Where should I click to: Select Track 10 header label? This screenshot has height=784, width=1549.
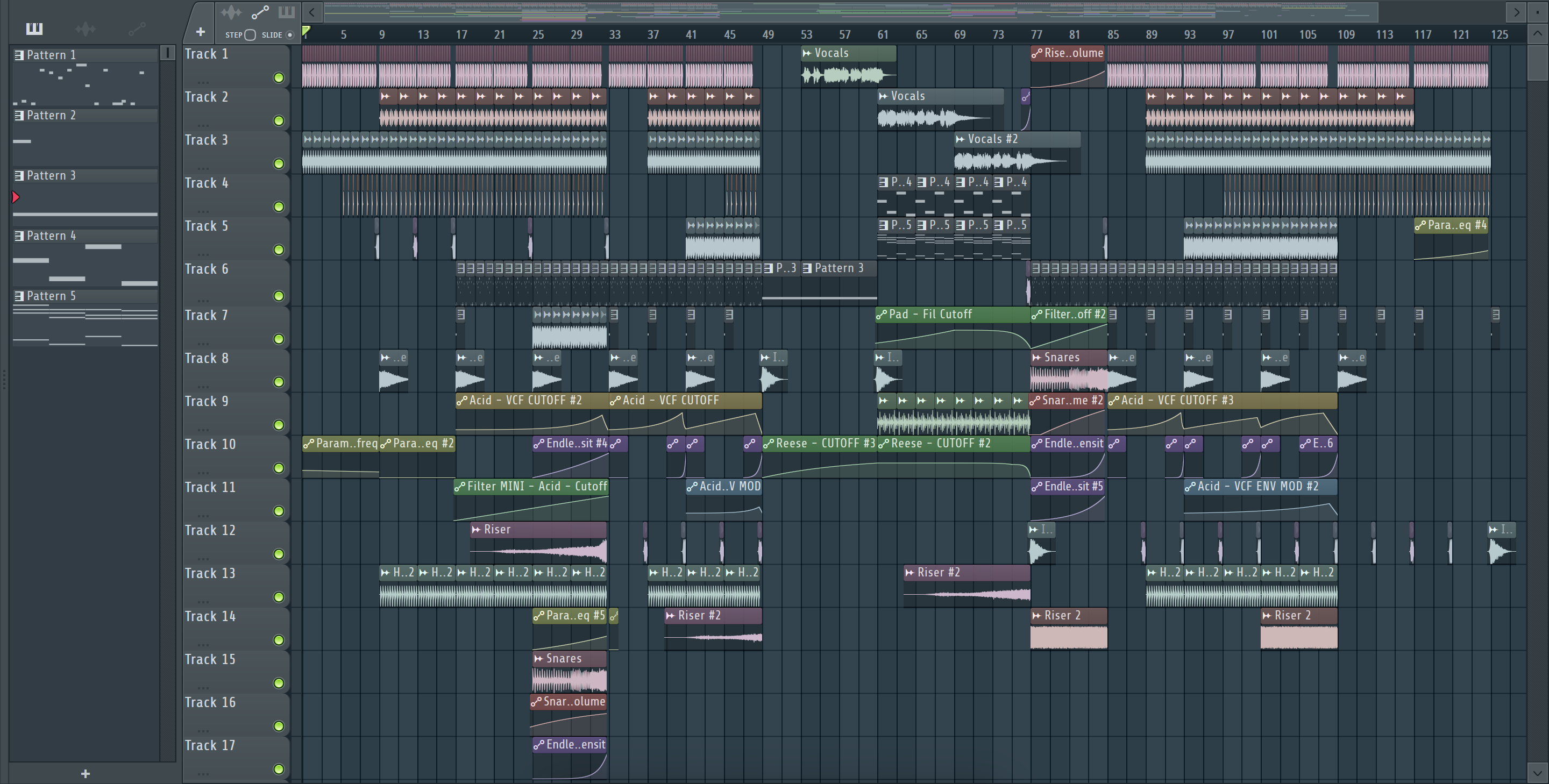[210, 444]
